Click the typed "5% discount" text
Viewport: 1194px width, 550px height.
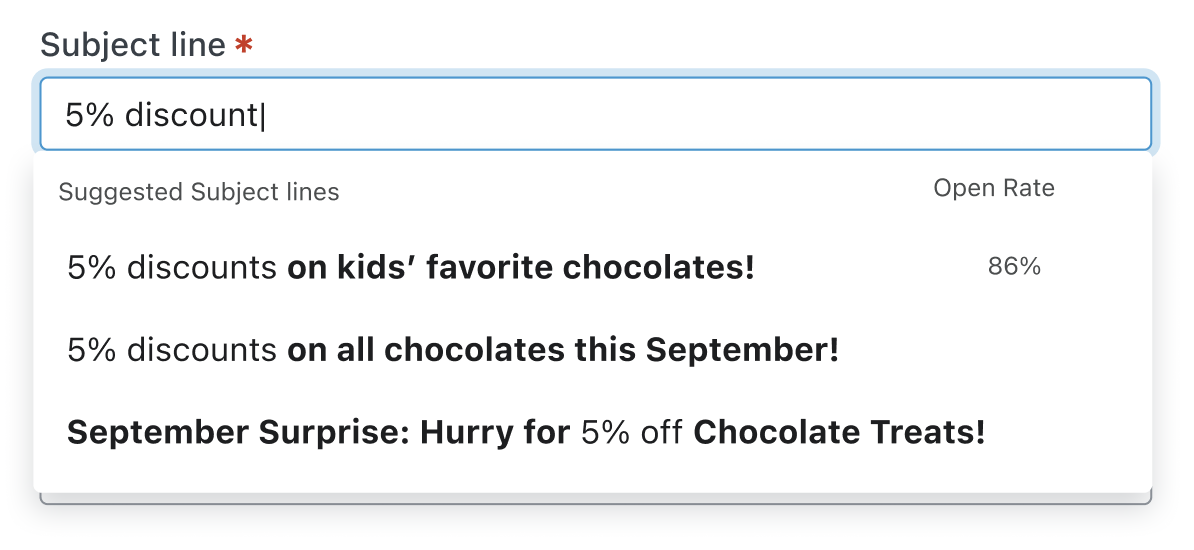pyautogui.click(x=160, y=115)
